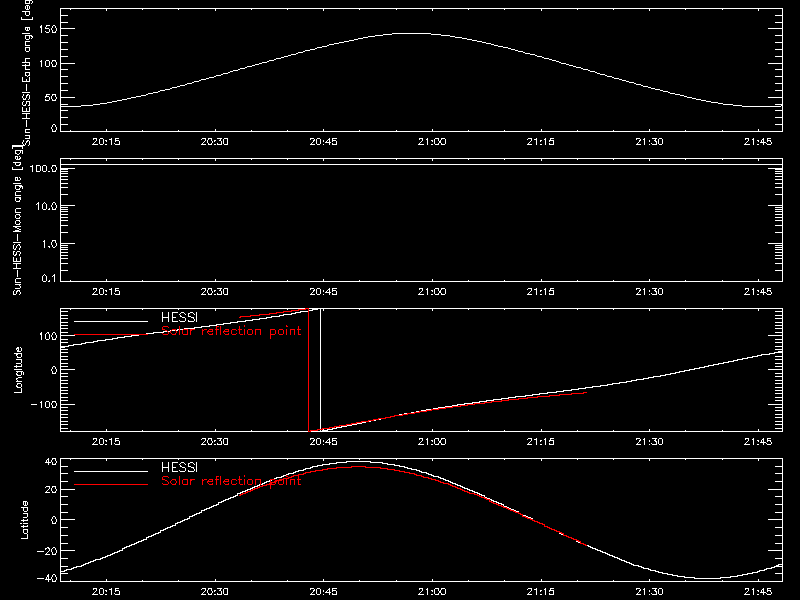Click white HESSI legend line in Longitude plot
This screenshot has height=600, width=800.
point(111,321)
